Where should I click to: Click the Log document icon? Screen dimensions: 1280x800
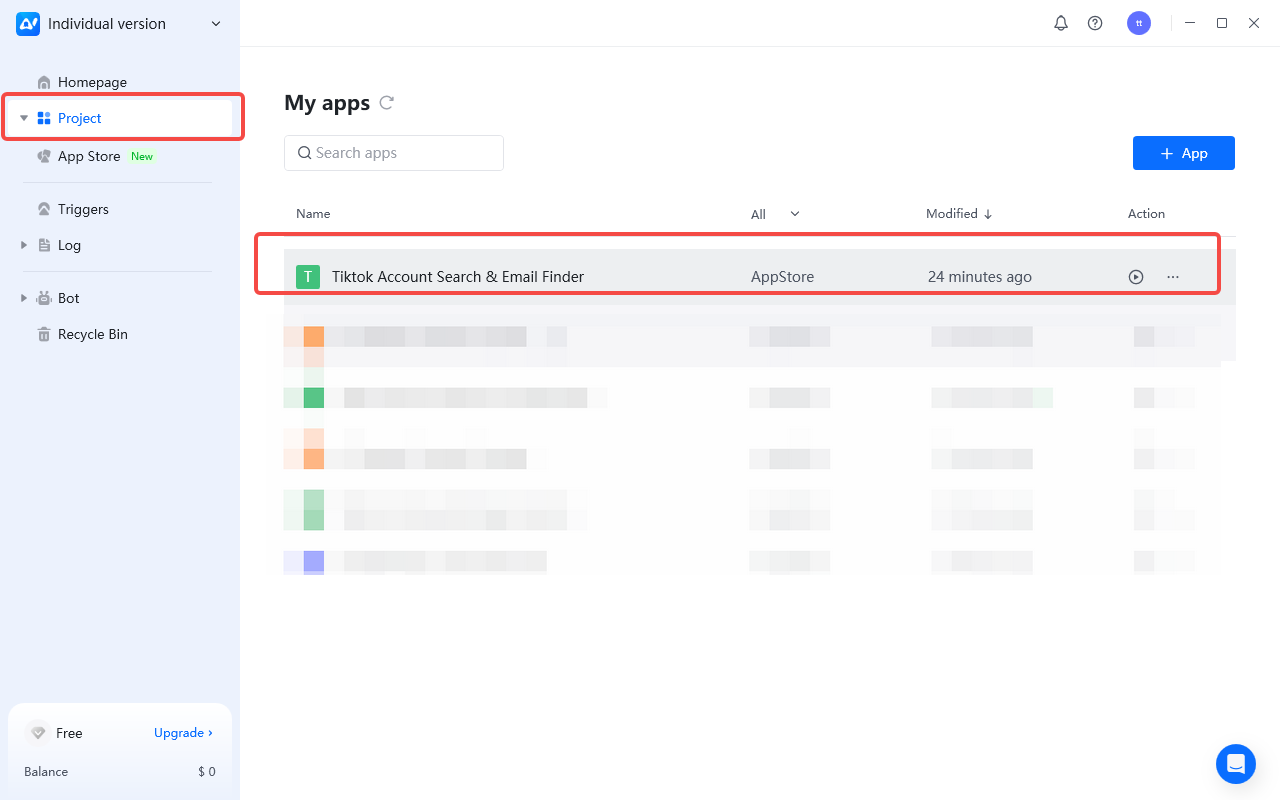click(44, 245)
